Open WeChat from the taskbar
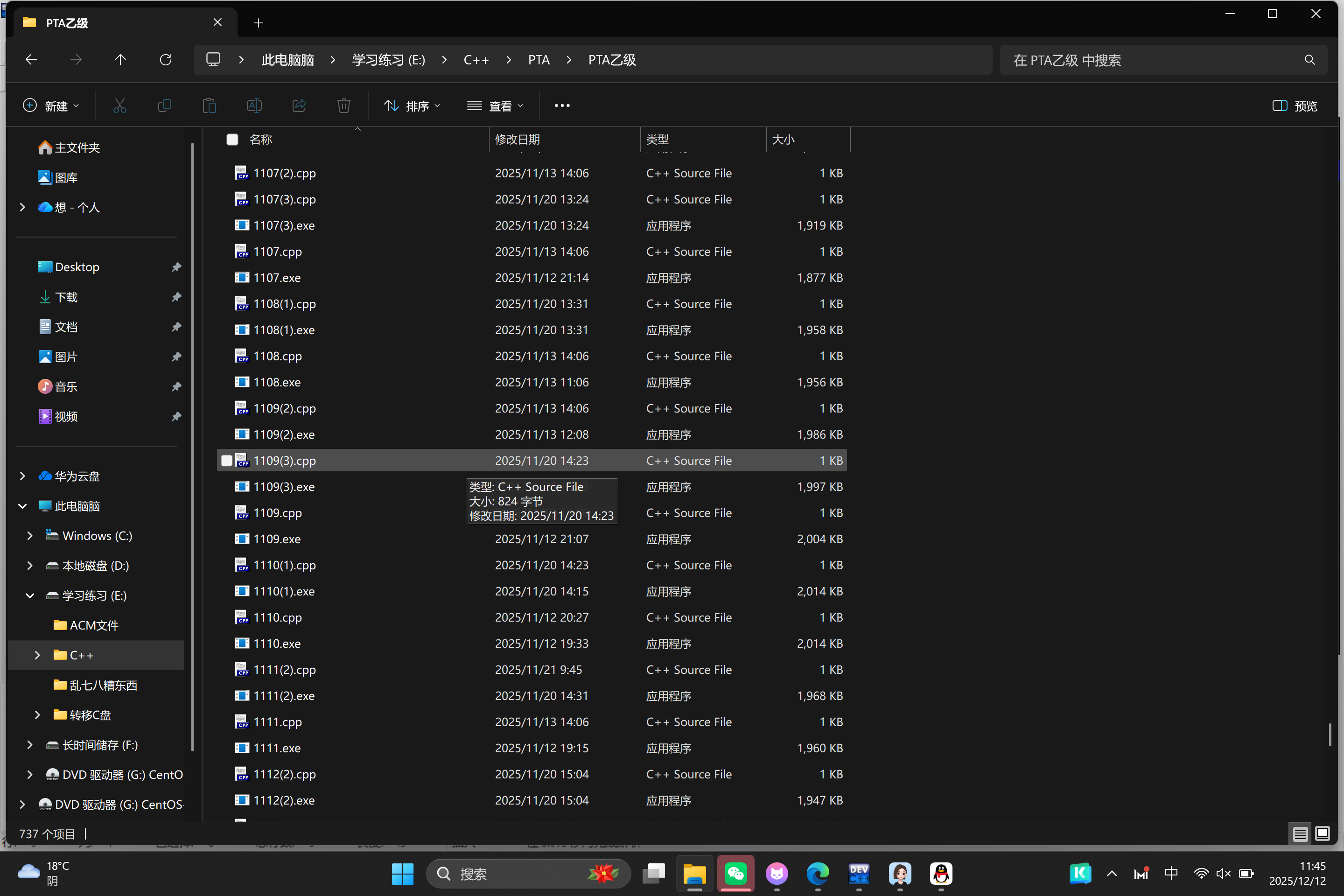 pos(735,873)
